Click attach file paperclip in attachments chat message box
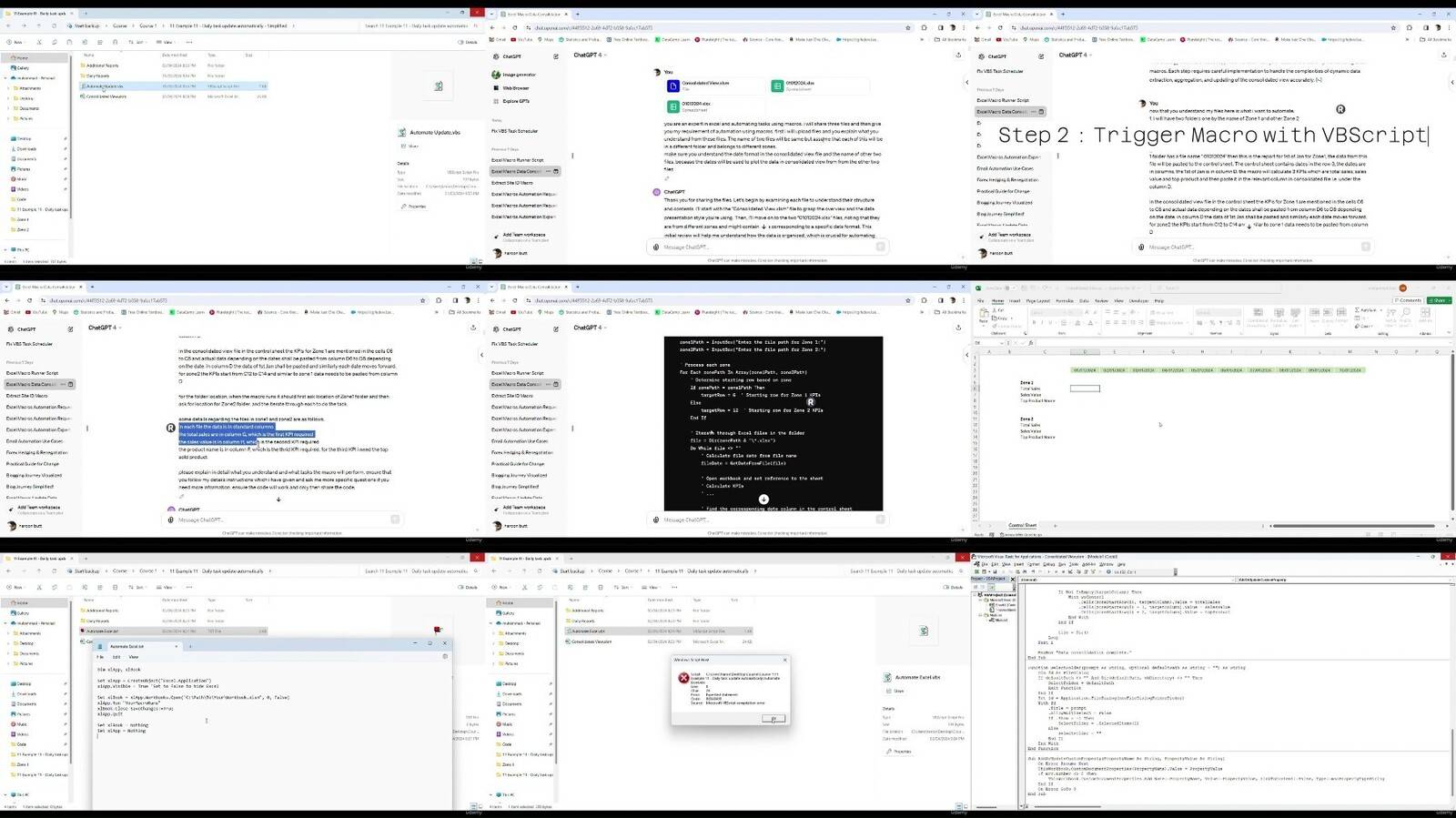This screenshot has height=818, width=1456. [657, 247]
